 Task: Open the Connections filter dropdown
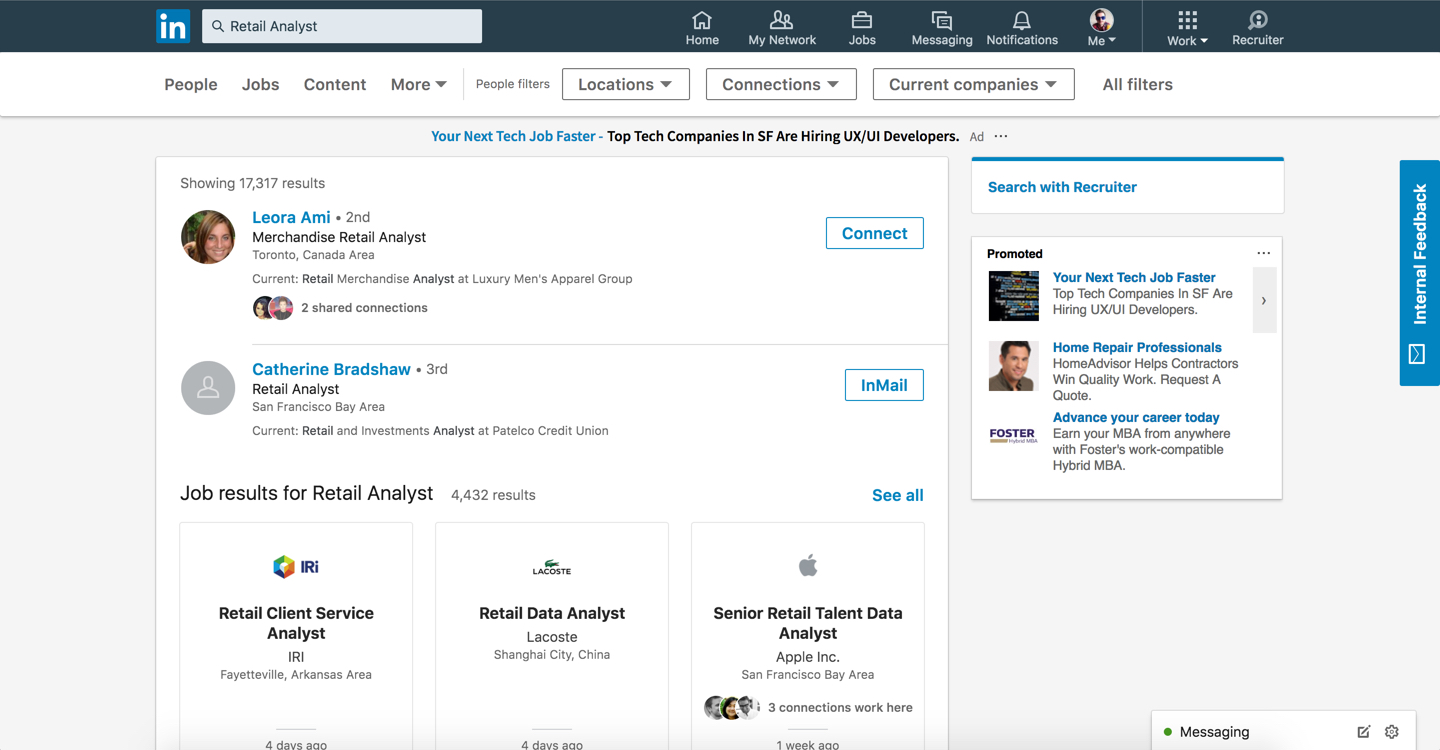(x=780, y=85)
